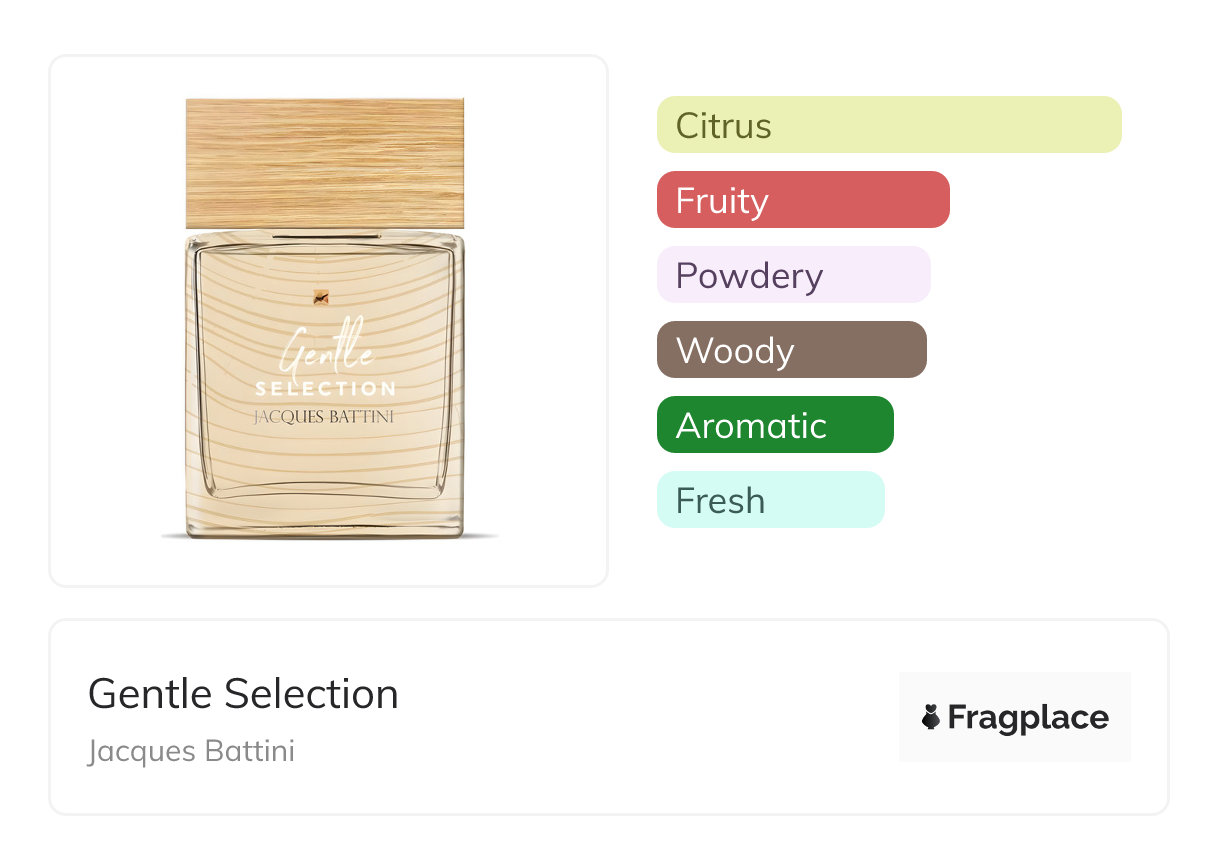Click the wooden cap of the perfume

(325, 163)
